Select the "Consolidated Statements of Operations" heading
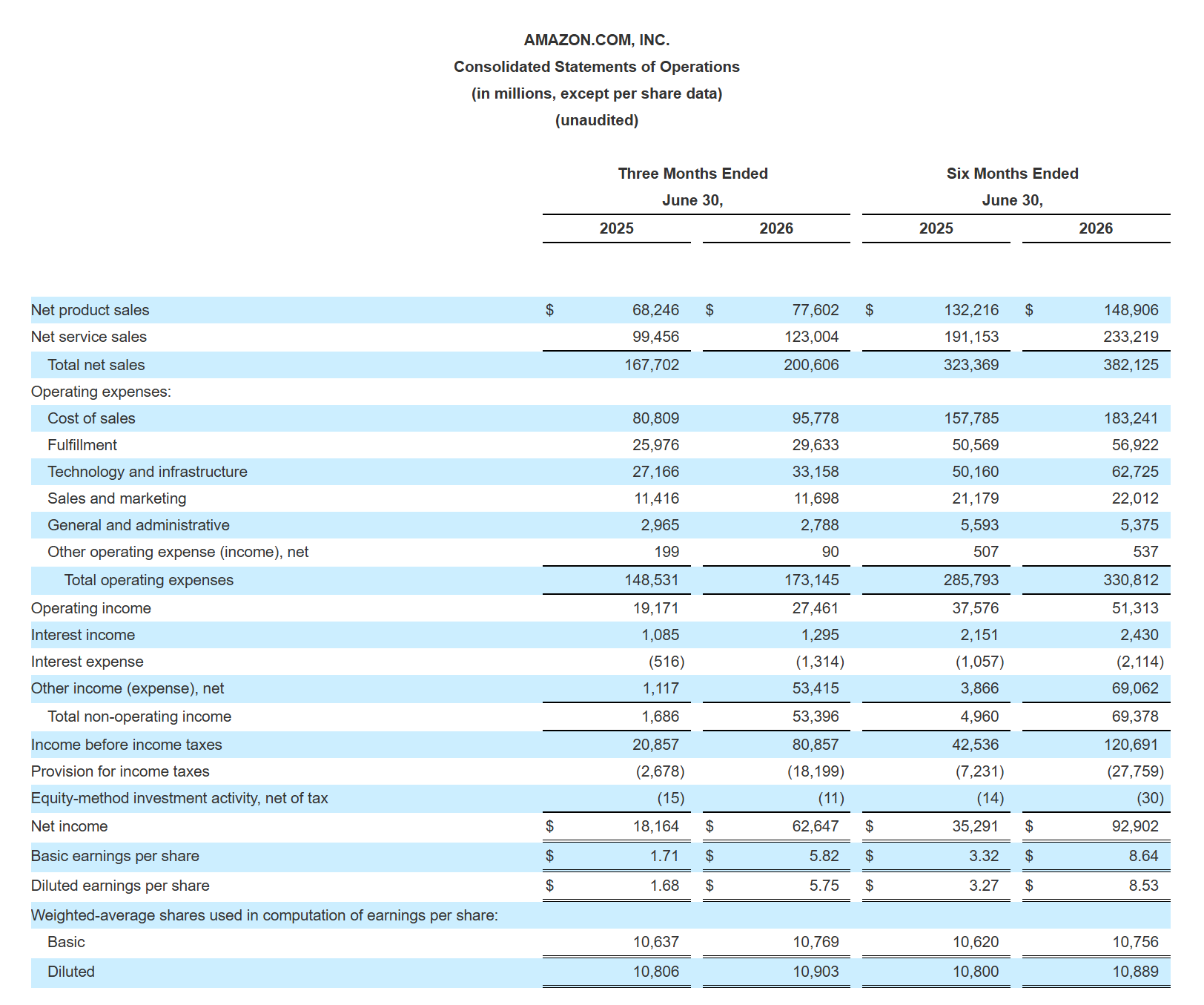 (597, 67)
